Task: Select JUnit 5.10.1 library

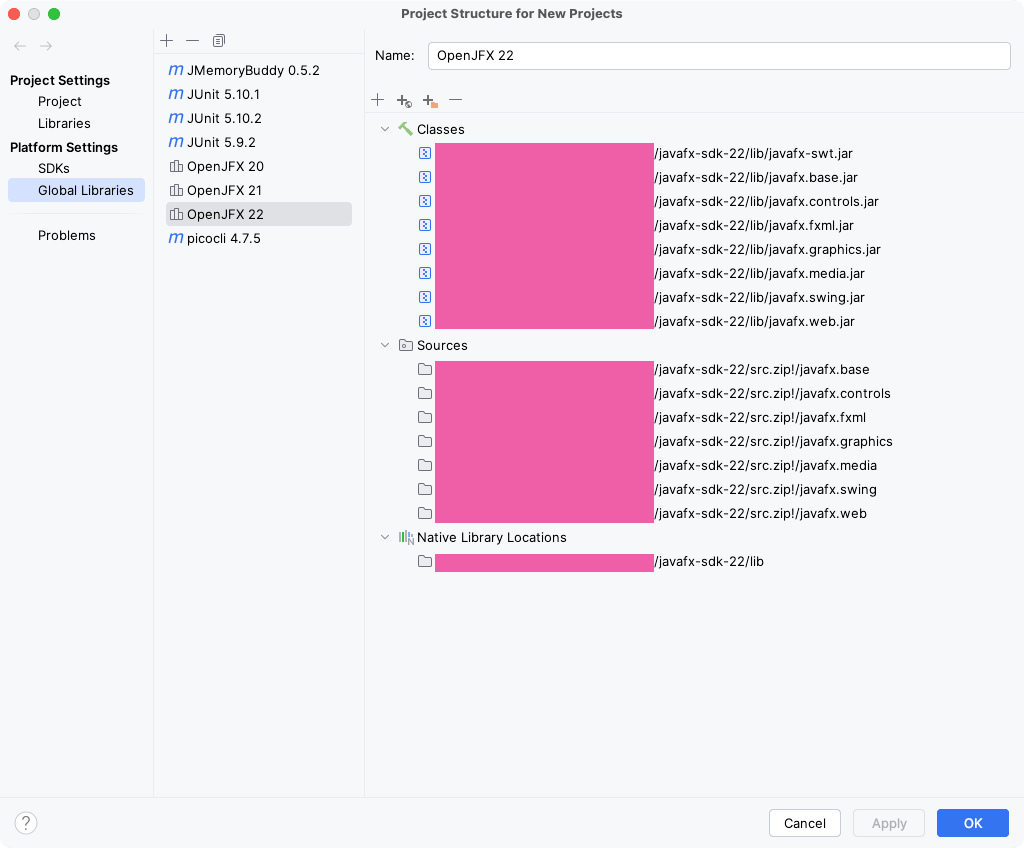Action: tap(259, 94)
